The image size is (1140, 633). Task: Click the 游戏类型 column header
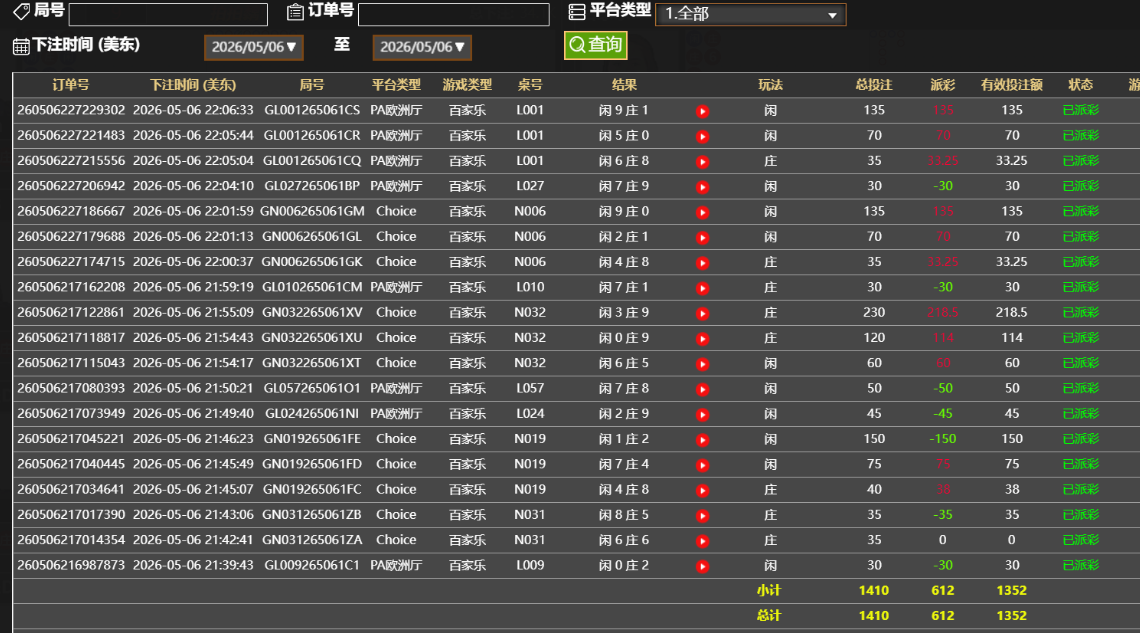(x=467, y=85)
